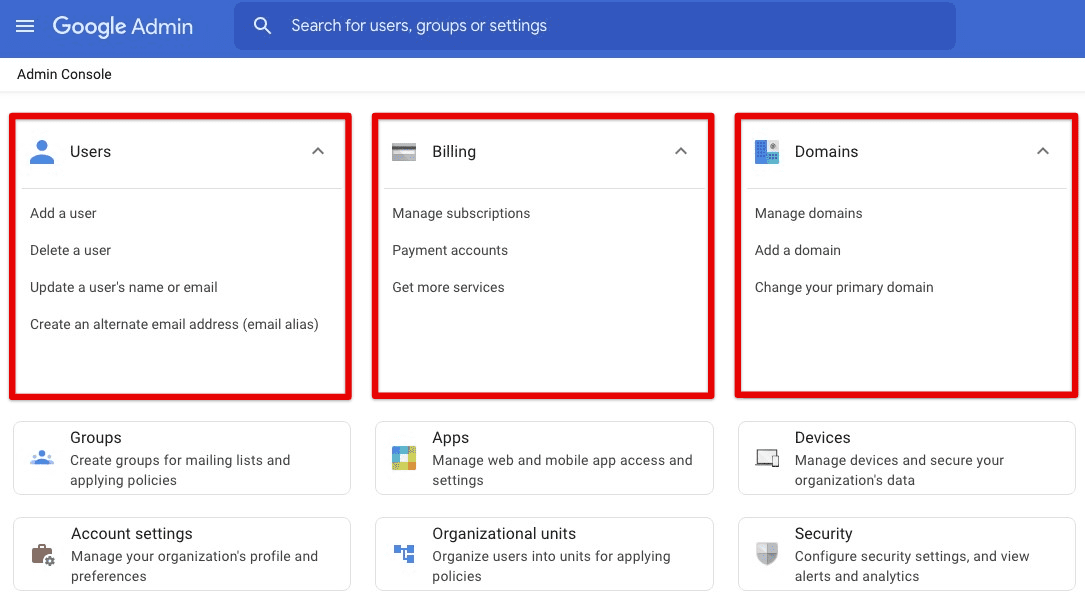Click the search magnifier icon
The image size is (1085, 599).
click(x=262, y=26)
